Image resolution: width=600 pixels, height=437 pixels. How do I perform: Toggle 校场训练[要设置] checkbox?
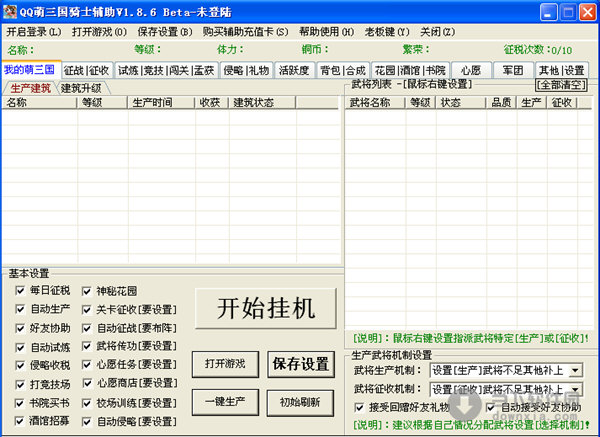point(86,403)
